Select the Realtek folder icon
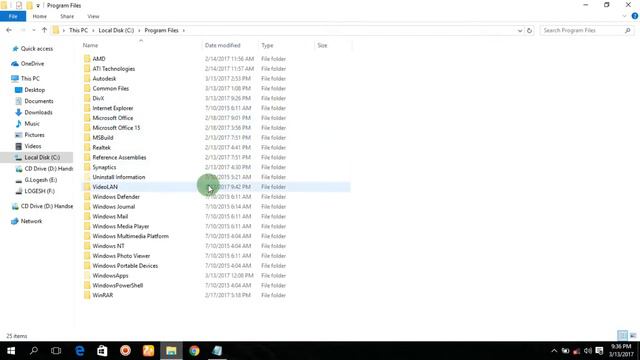 [87, 147]
